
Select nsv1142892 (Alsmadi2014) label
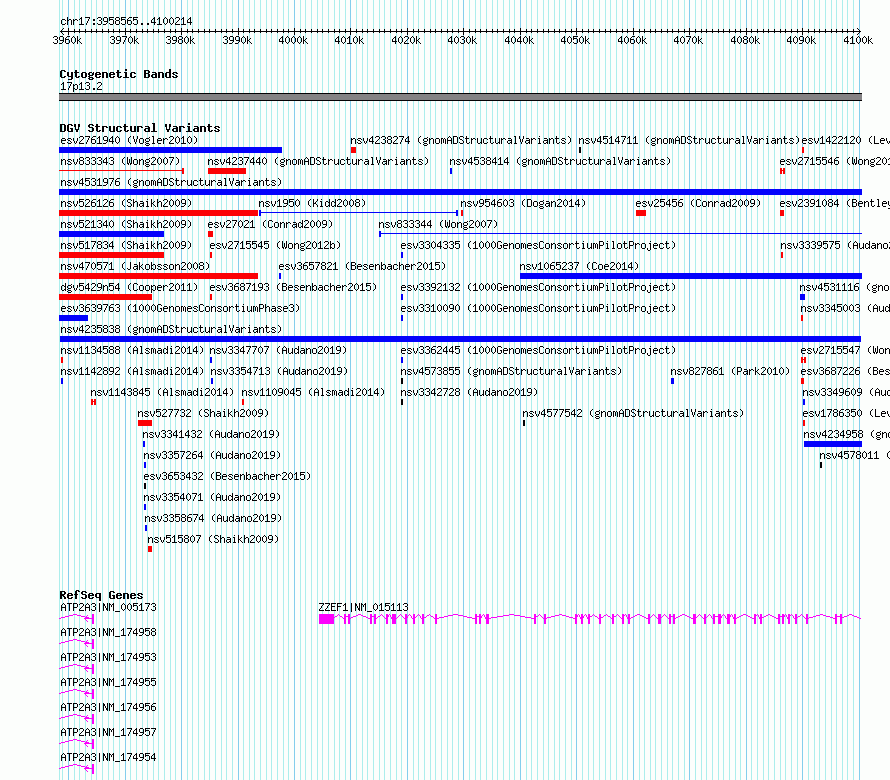tap(132, 371)
